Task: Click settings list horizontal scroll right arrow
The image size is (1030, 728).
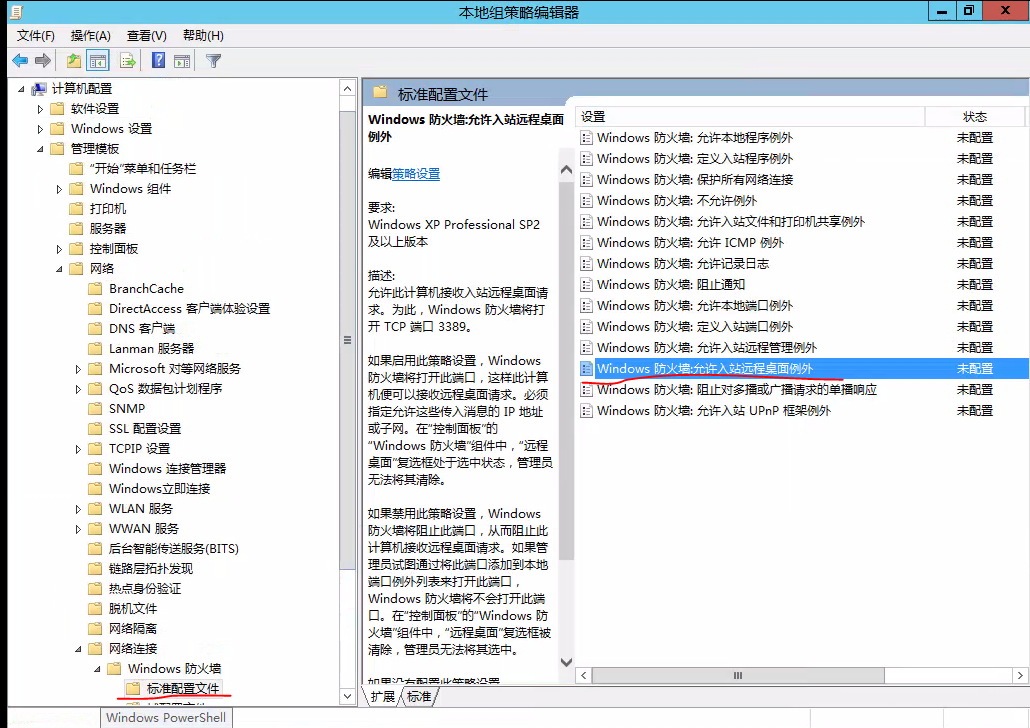Action: click(x=1019, y=675)
